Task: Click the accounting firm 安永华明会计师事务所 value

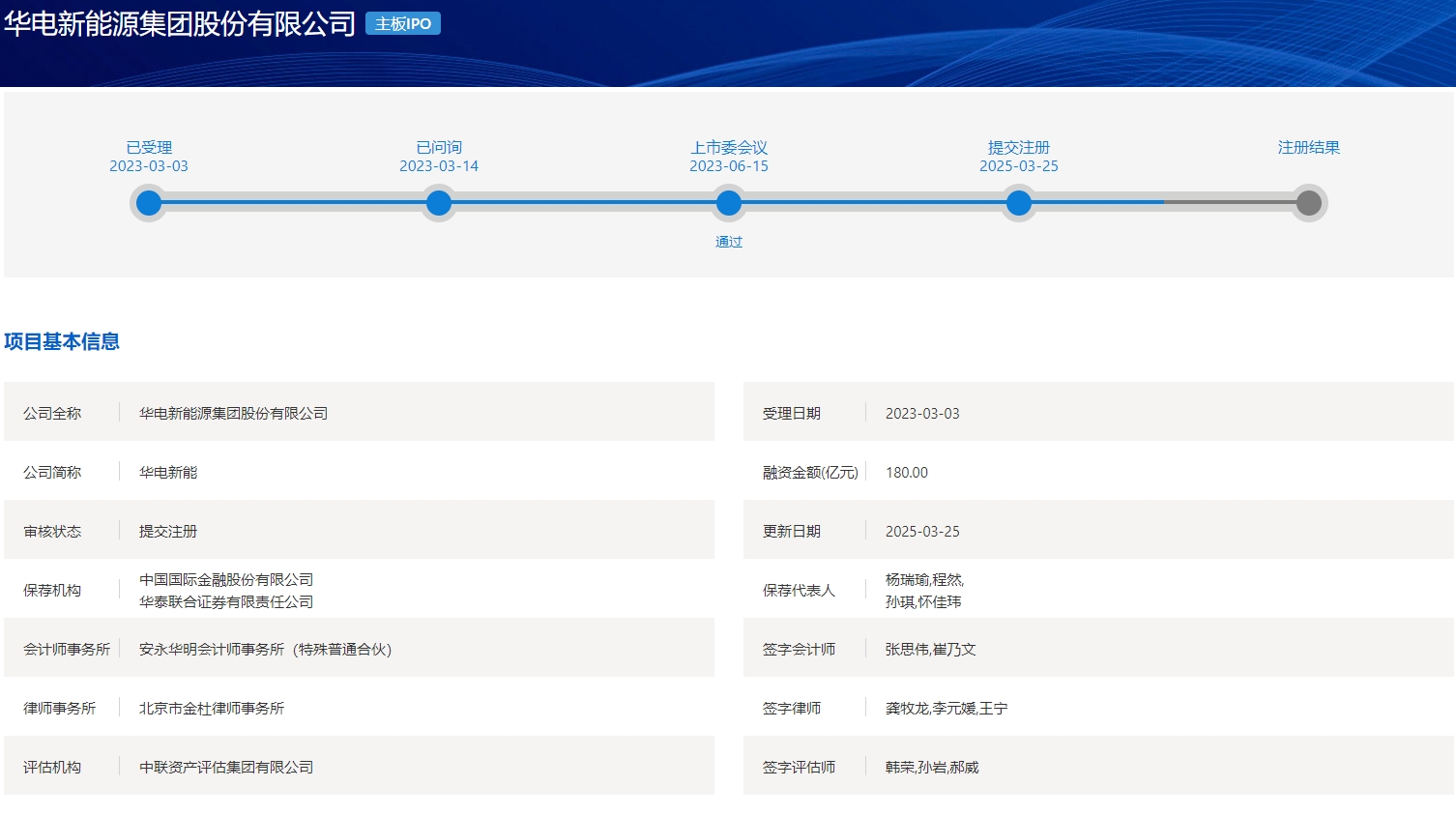Action: pyautogui.click(x=265, y=649)
